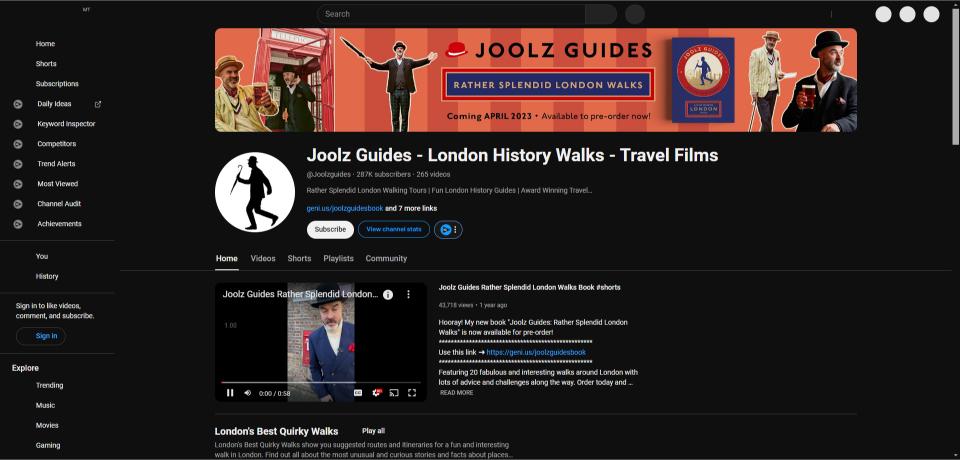This screenshot has width=960, height=460.
Task: Switch to the channel Shorts tab
Action: click(299, 258)
